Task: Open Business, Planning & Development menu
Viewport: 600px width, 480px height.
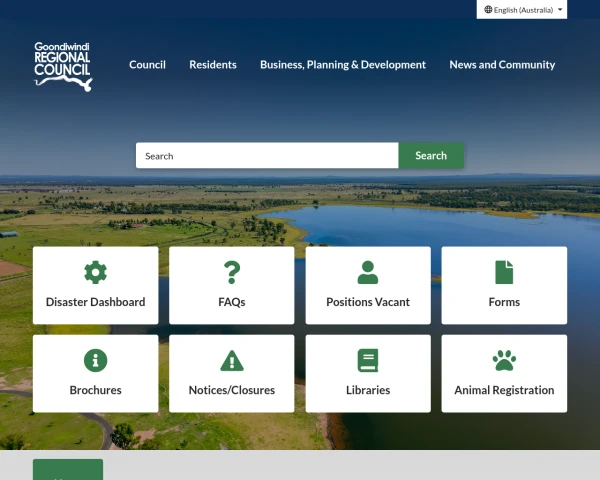Action: pyautogui.click(x=343, y=65)
